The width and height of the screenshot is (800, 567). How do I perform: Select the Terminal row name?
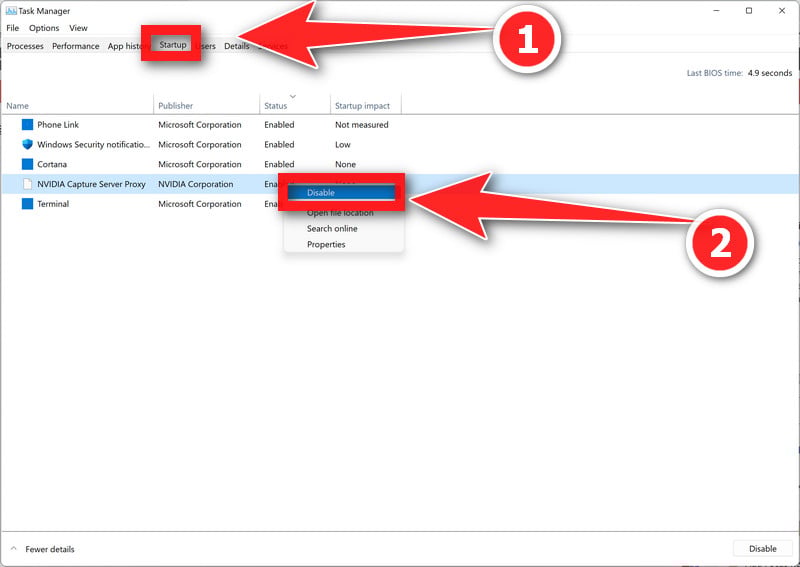click(x=53, y=204)
